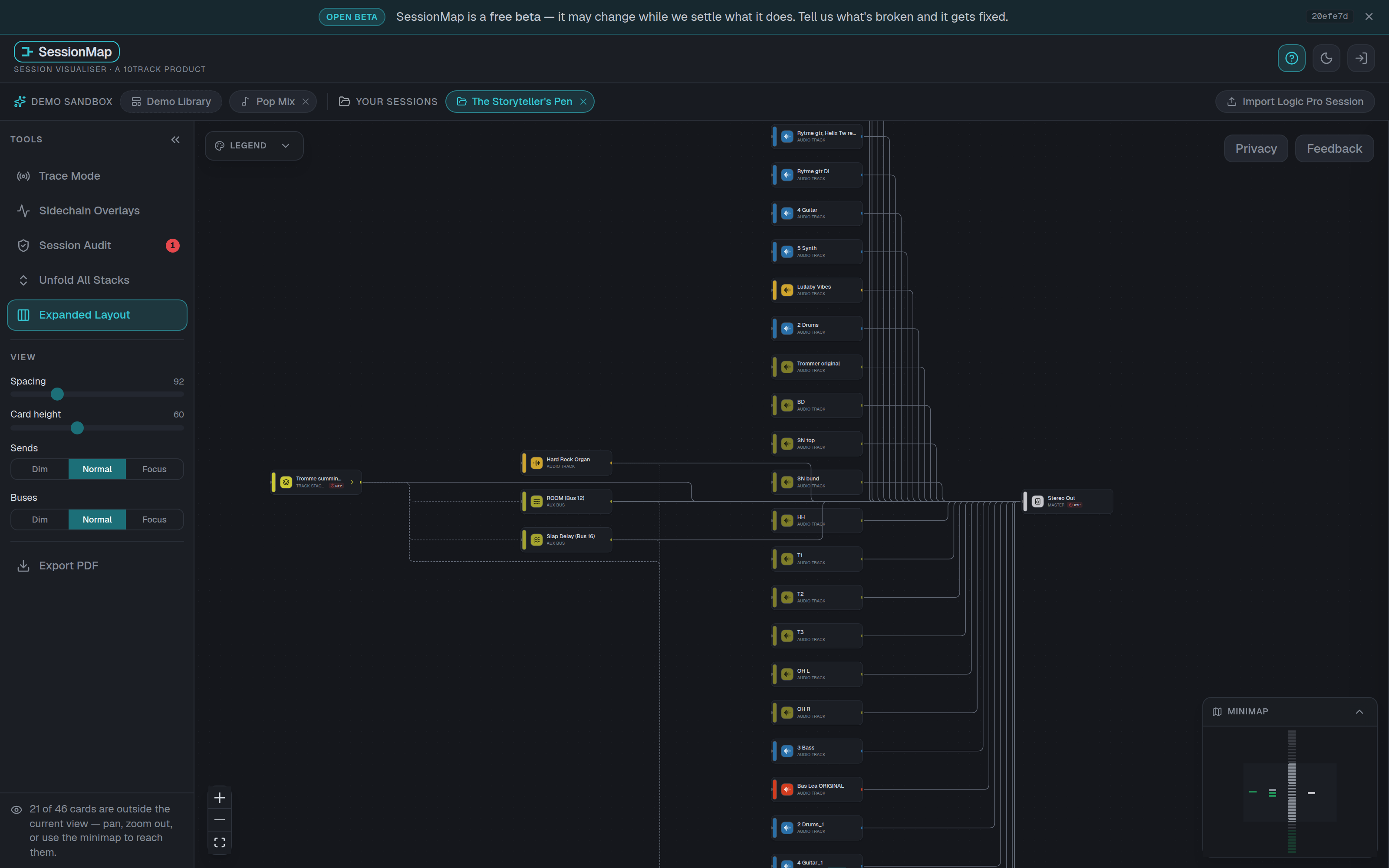Open the Privacy link
1389x868 pixels.
pyautogui.click(x=1256, y=149)
